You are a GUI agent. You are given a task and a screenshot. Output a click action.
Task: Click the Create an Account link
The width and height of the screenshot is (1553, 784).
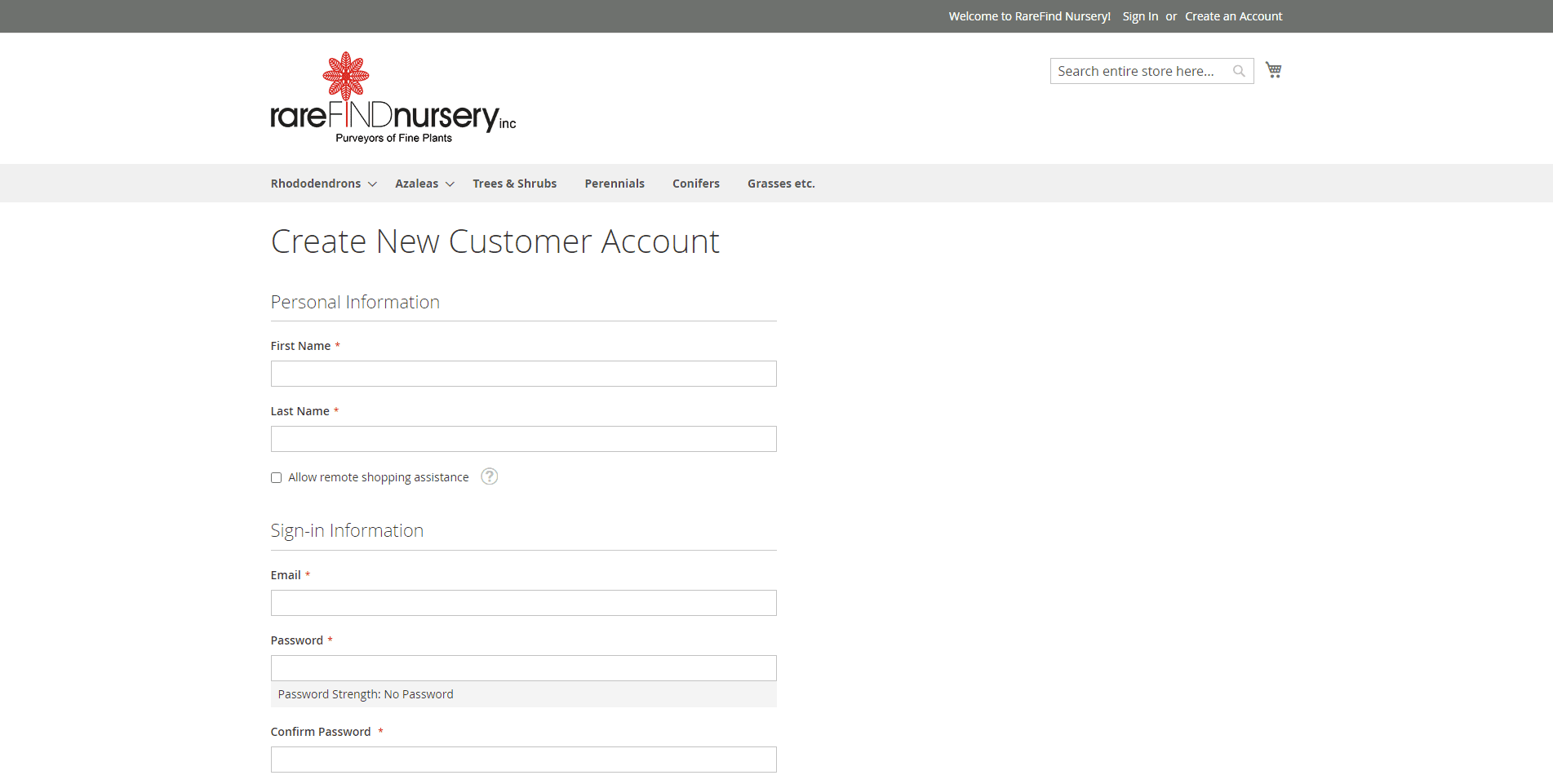[x=1233, y=16]
